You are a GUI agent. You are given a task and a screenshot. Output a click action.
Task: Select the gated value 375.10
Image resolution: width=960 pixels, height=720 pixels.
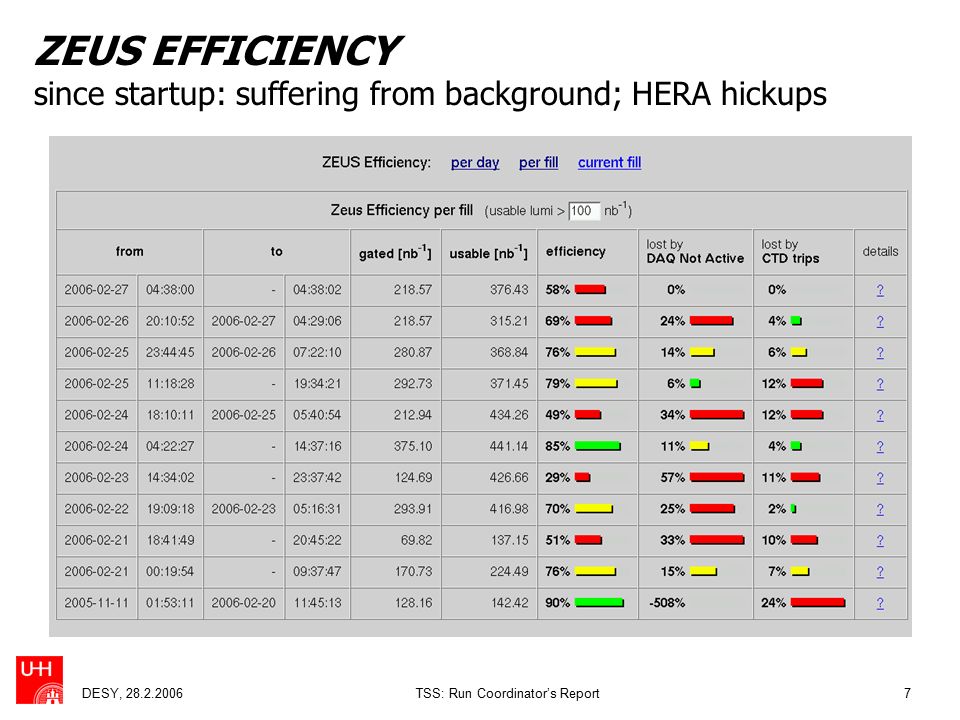click(x=413, y=446)
